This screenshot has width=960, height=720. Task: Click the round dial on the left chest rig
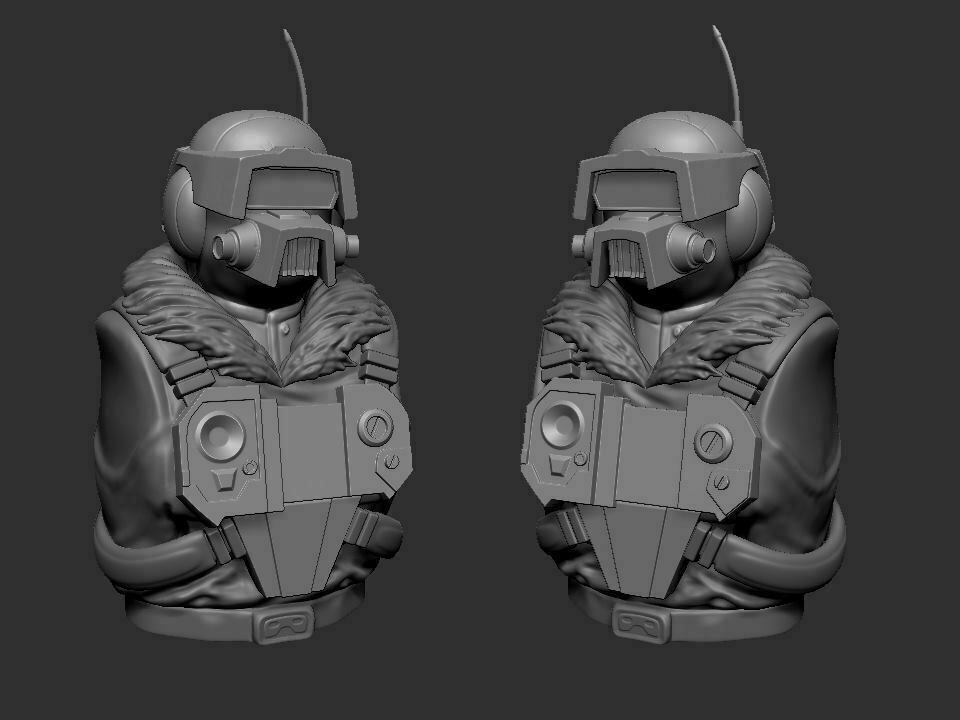coord(222,435)
